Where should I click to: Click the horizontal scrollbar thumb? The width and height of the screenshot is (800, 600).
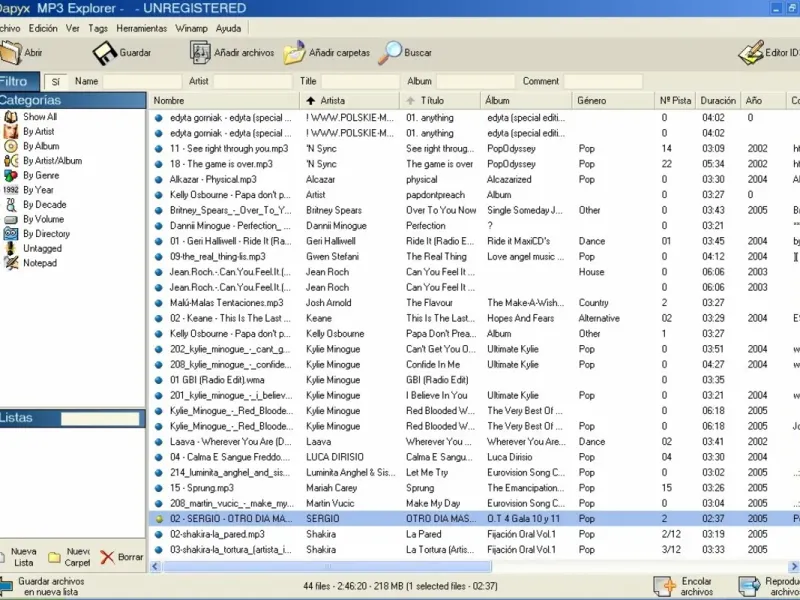point(327,566)
